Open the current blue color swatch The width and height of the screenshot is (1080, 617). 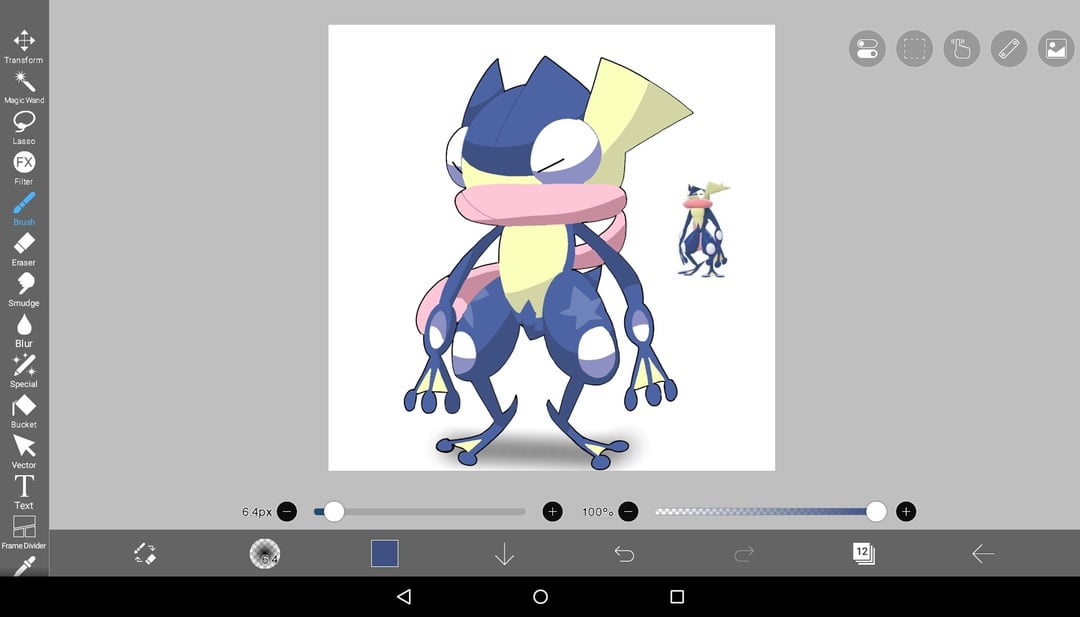tap(384, 553)
